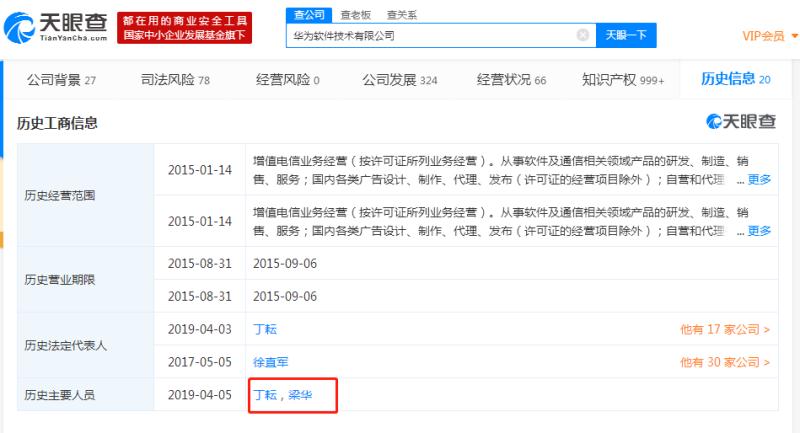Image resolution: width=800 pixels, height=433 pixels.
Task: Open the VIP会员 link
Action: 763,36
